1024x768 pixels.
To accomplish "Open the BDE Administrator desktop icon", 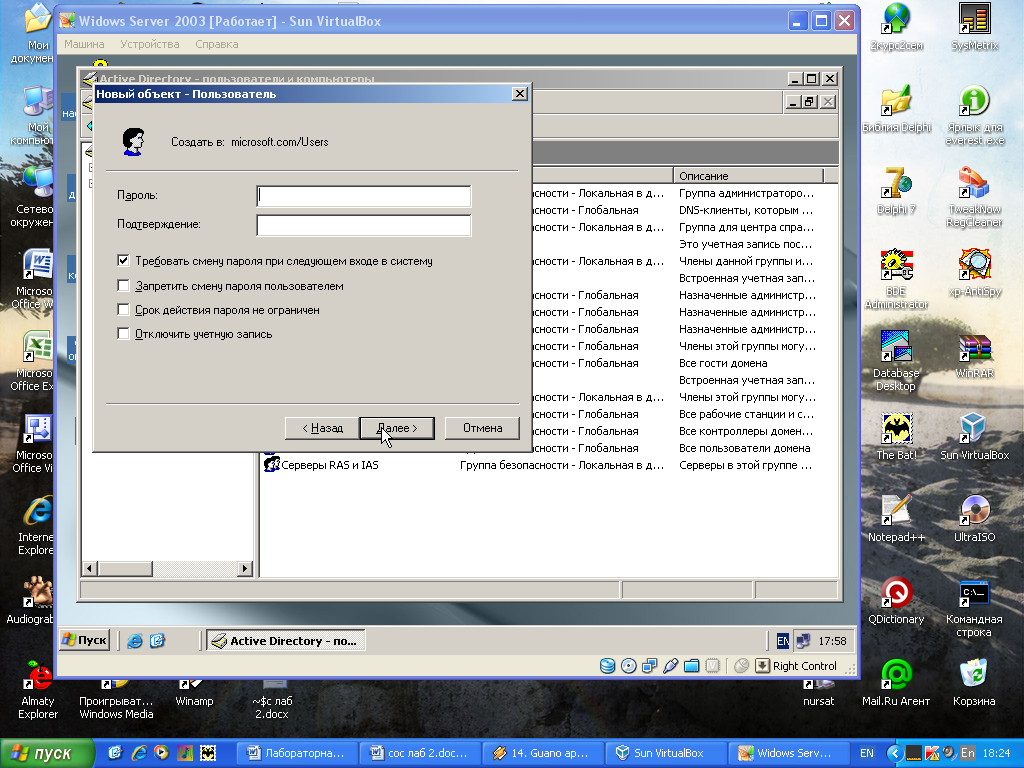I will [896, 279].
